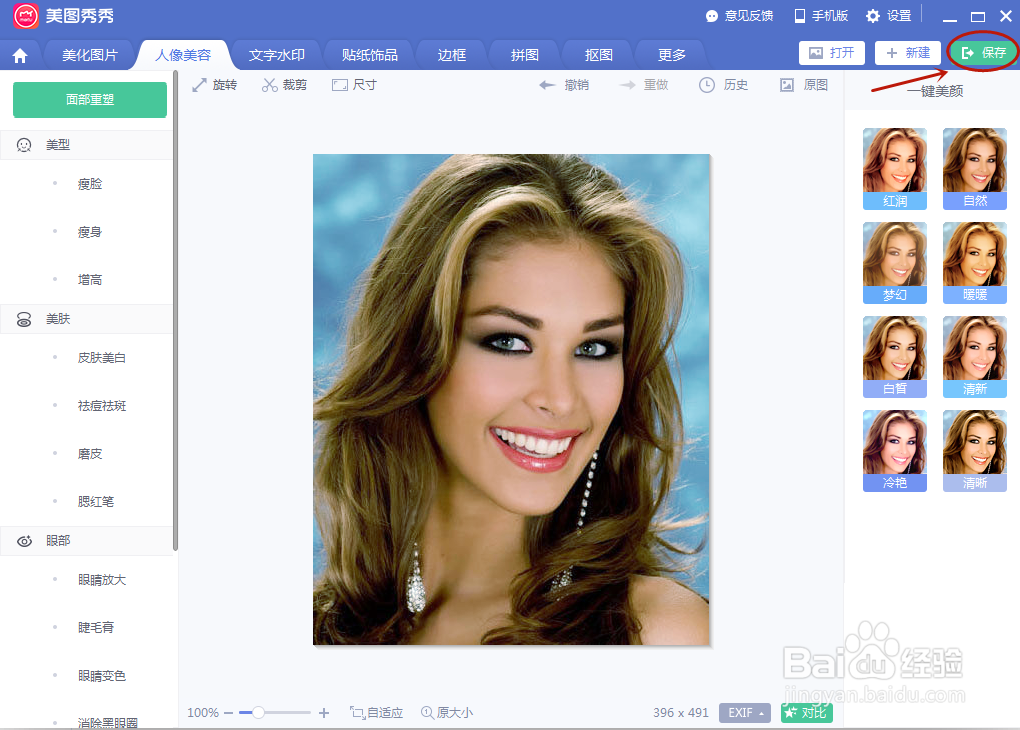Collapse the 眼部 section
This screenshot has height=730, width=1020.
click(87, 541)
